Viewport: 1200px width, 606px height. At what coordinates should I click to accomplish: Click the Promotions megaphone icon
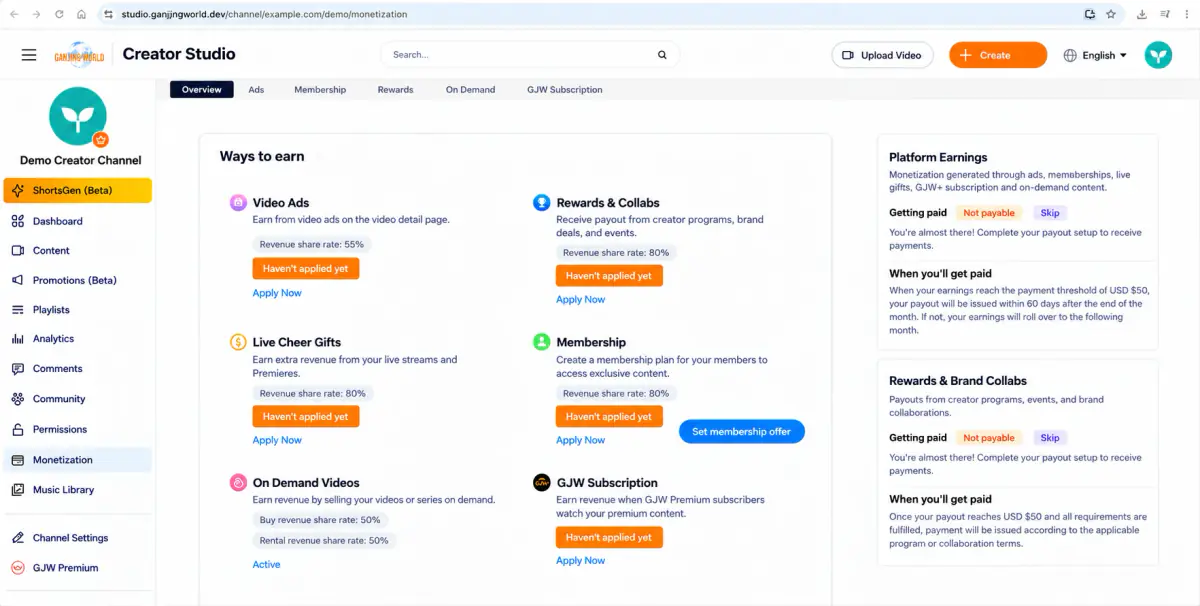coord(18,280)
